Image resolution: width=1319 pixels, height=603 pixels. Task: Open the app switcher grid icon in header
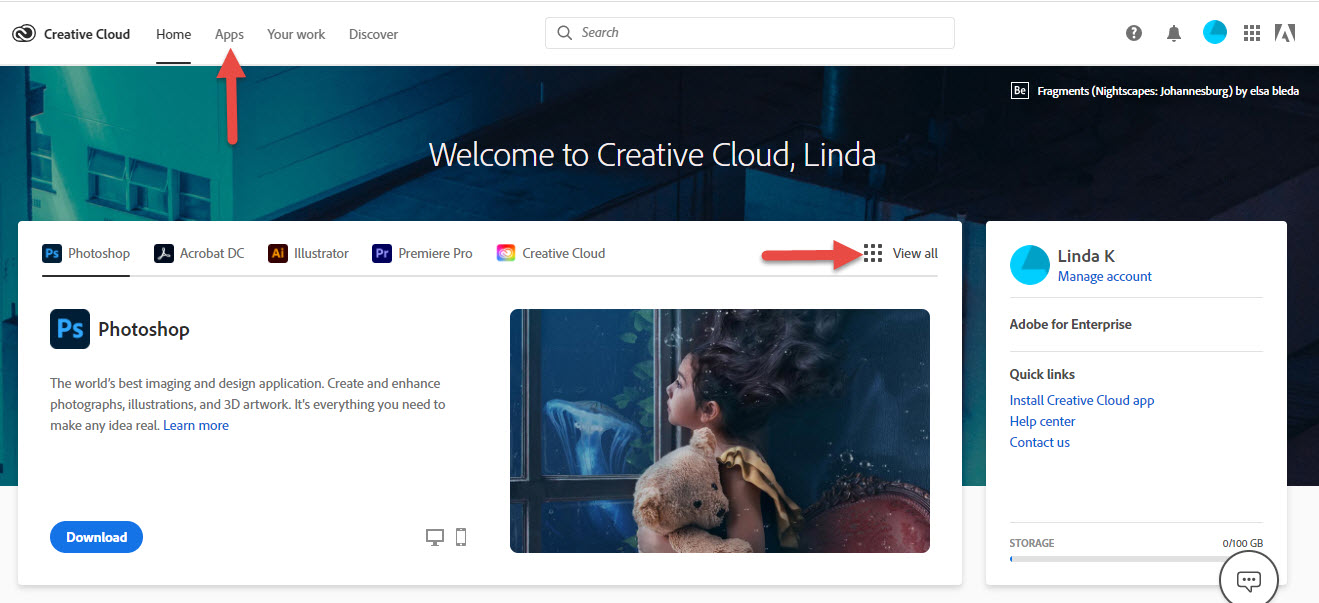coord(1252,33)
